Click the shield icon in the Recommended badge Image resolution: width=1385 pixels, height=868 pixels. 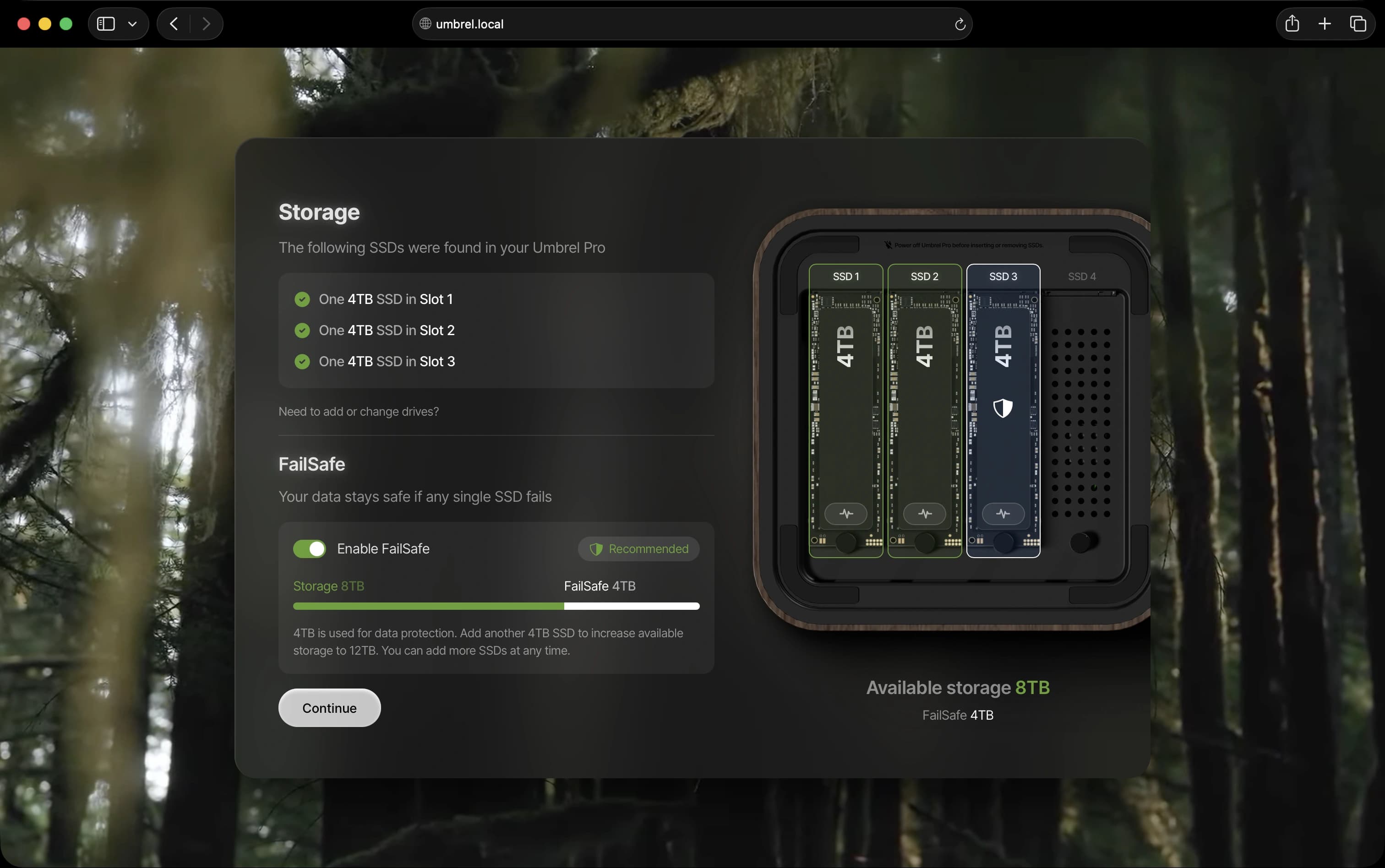click(x=595, y=549)
